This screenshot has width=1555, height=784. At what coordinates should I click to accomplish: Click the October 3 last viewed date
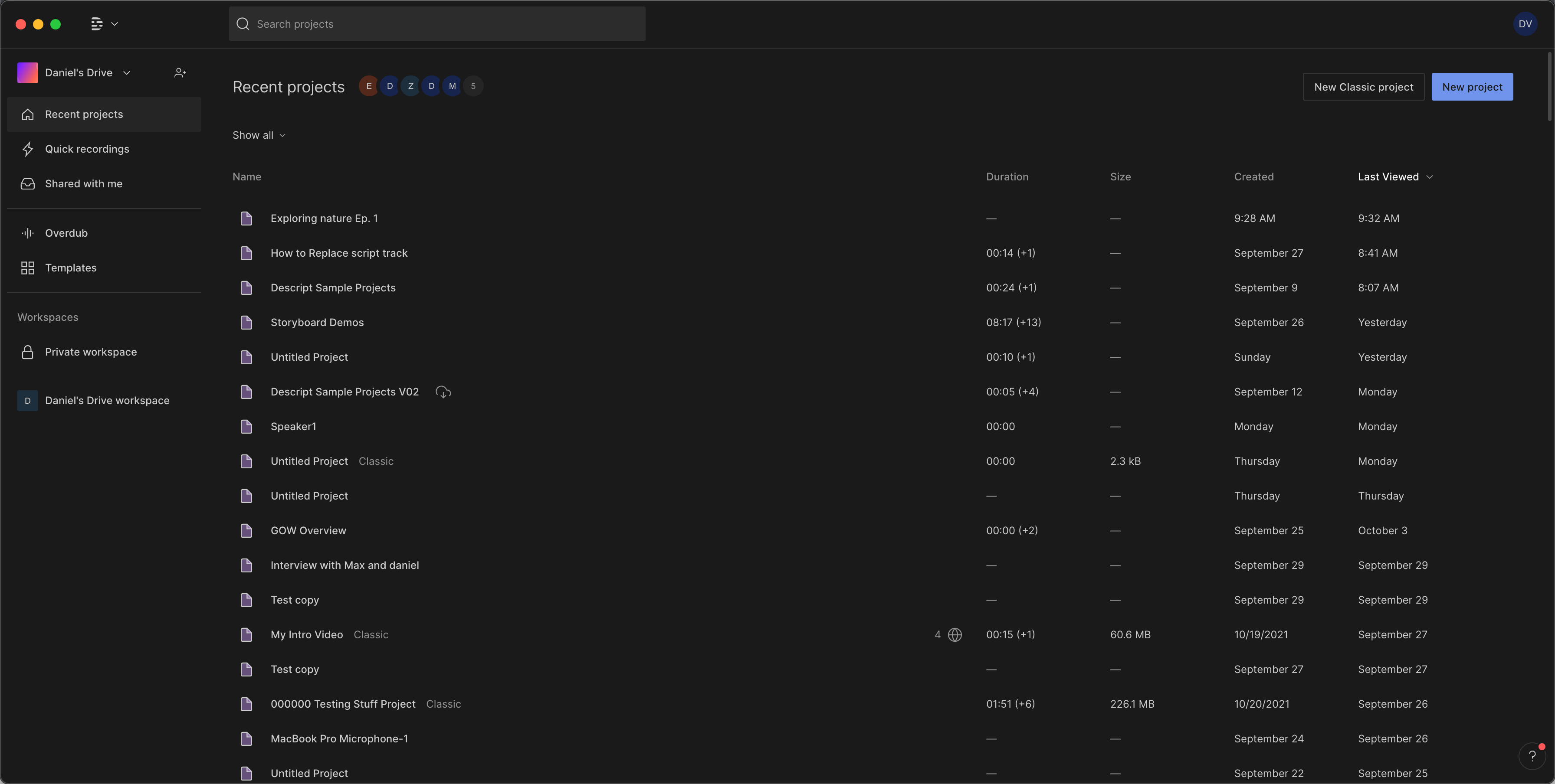[x=1382, y=531]
